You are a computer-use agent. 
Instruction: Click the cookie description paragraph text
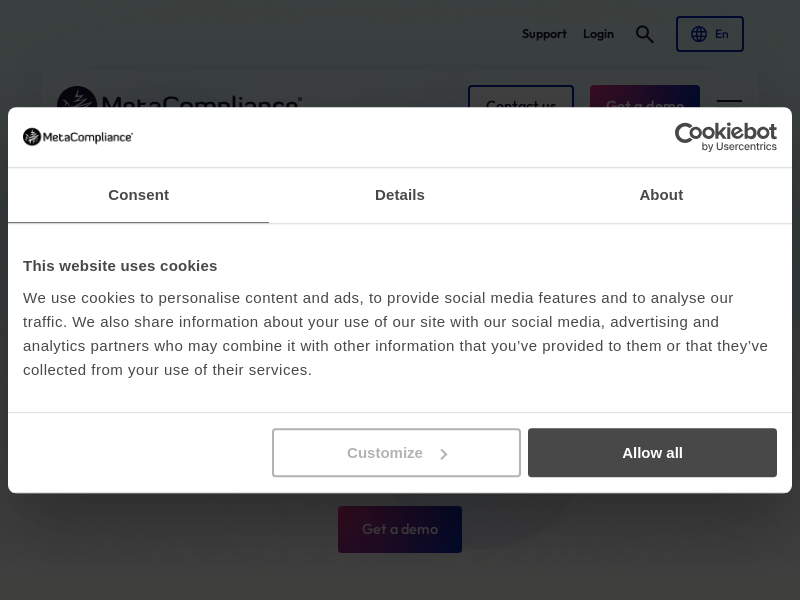coord(395,334)
